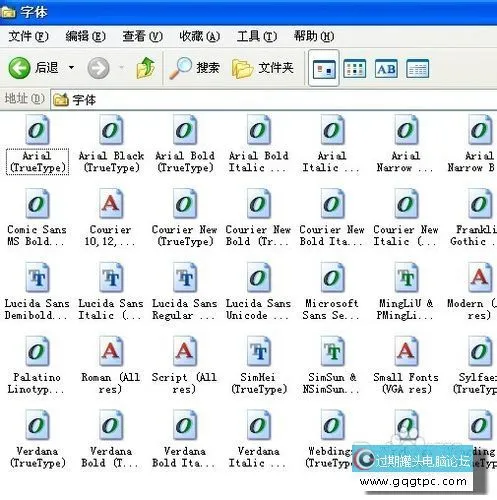Image resolution: width=497 pixels, height=500 pixels.
Task: Select the Lucida Sans Unicode font
Action: pos(259,277)
